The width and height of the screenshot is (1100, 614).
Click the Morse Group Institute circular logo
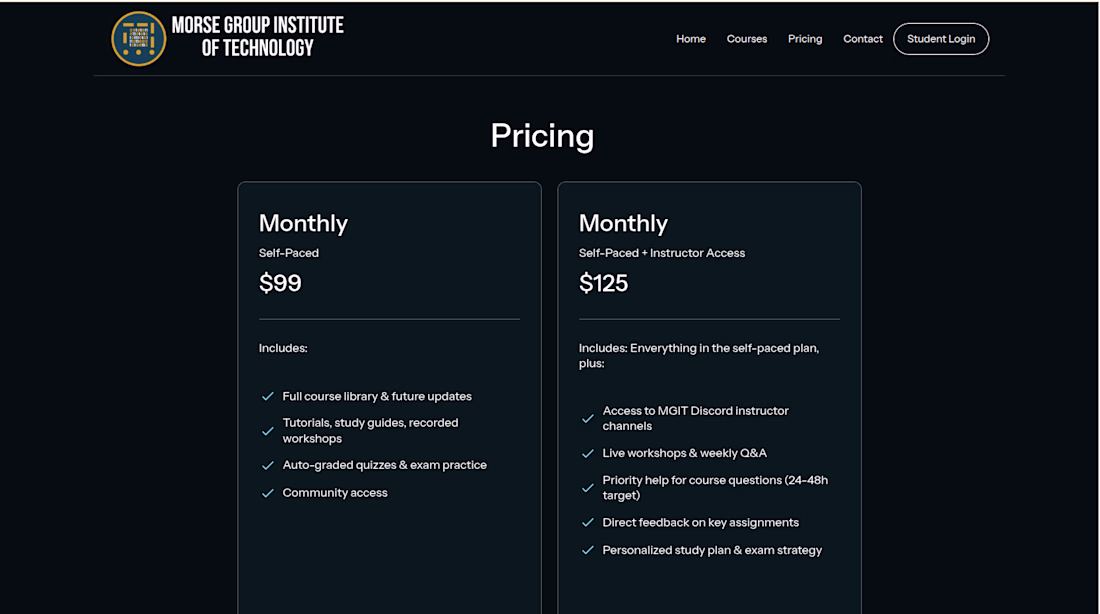point(138,39)
